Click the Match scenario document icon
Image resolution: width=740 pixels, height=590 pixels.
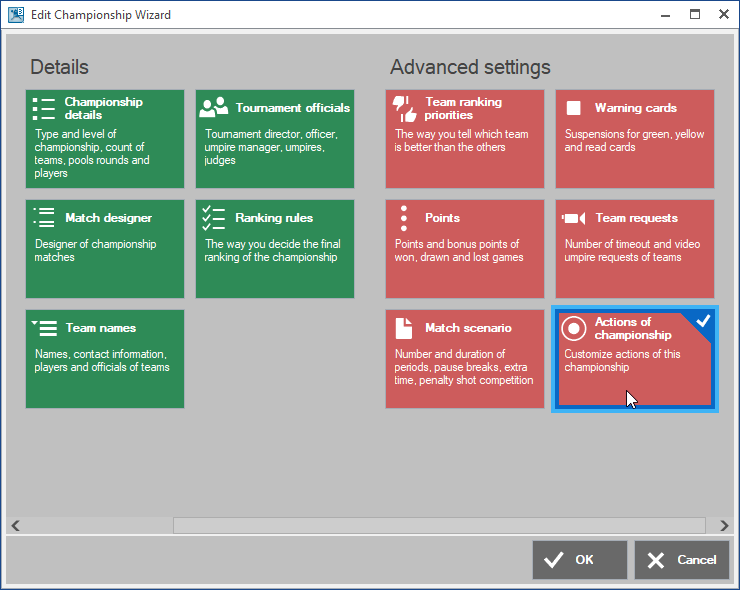[x=404, y=328]
